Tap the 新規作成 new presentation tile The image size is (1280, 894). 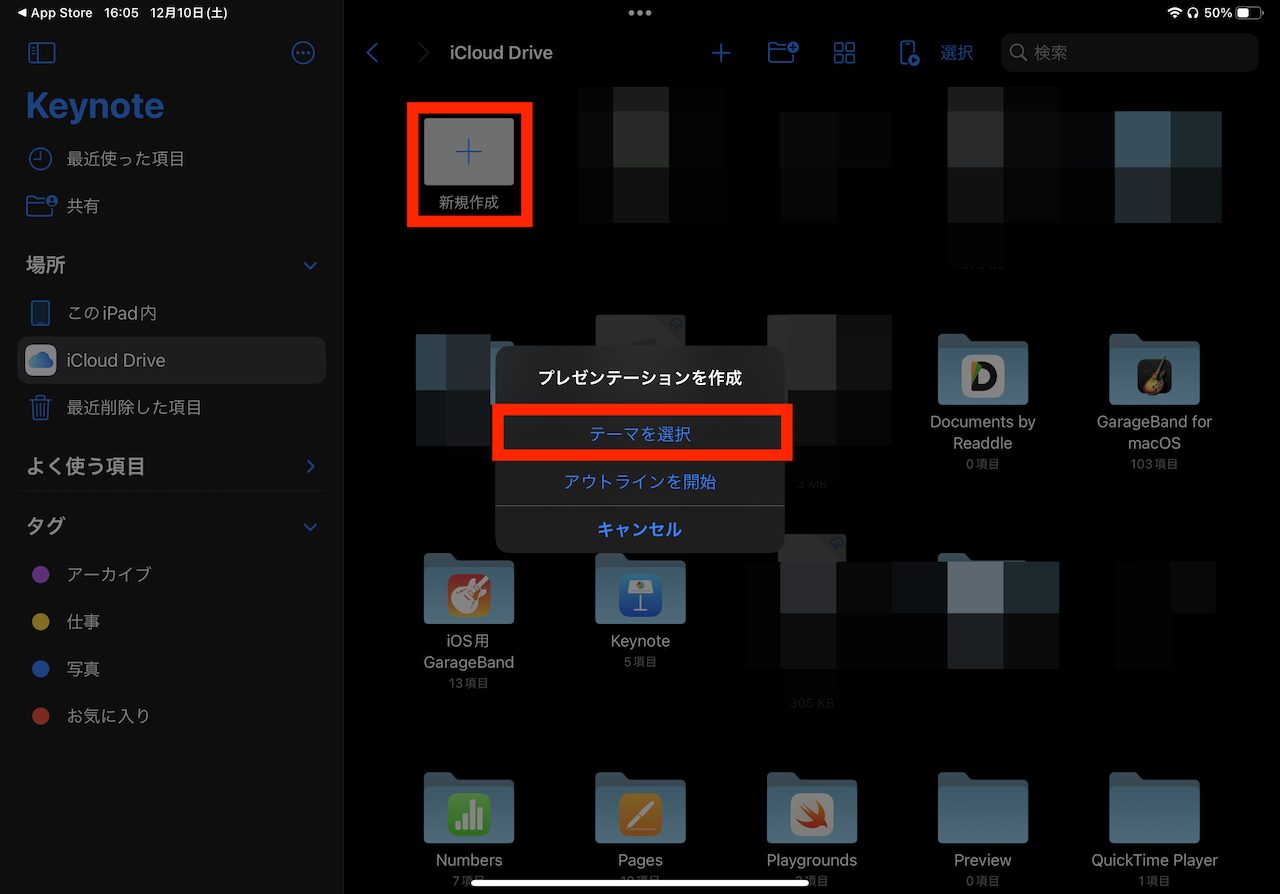tap(469, 164)
